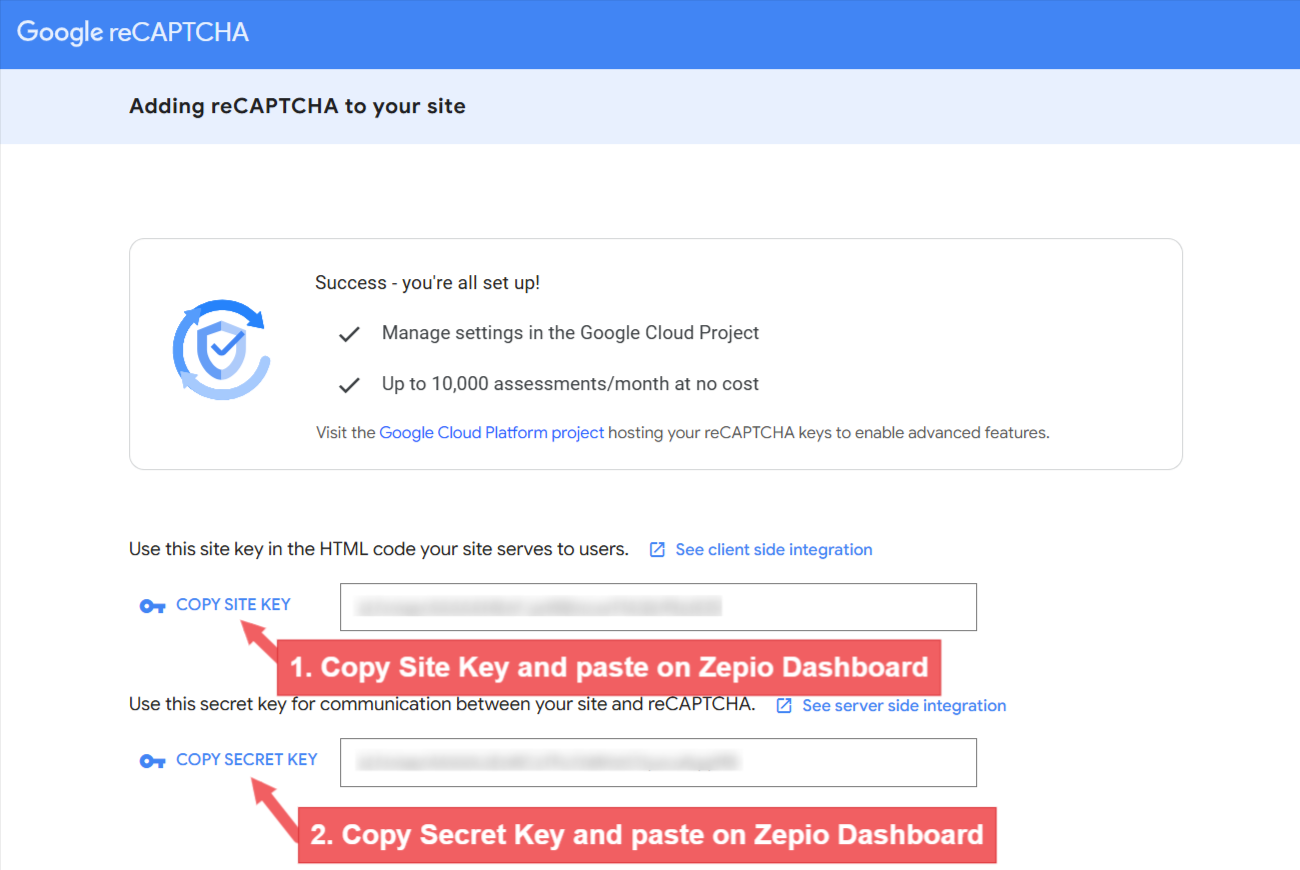This screenshot has width=1300, height=870.
Task: Click the external-link icon before client side integration
Action: point(657,549)
